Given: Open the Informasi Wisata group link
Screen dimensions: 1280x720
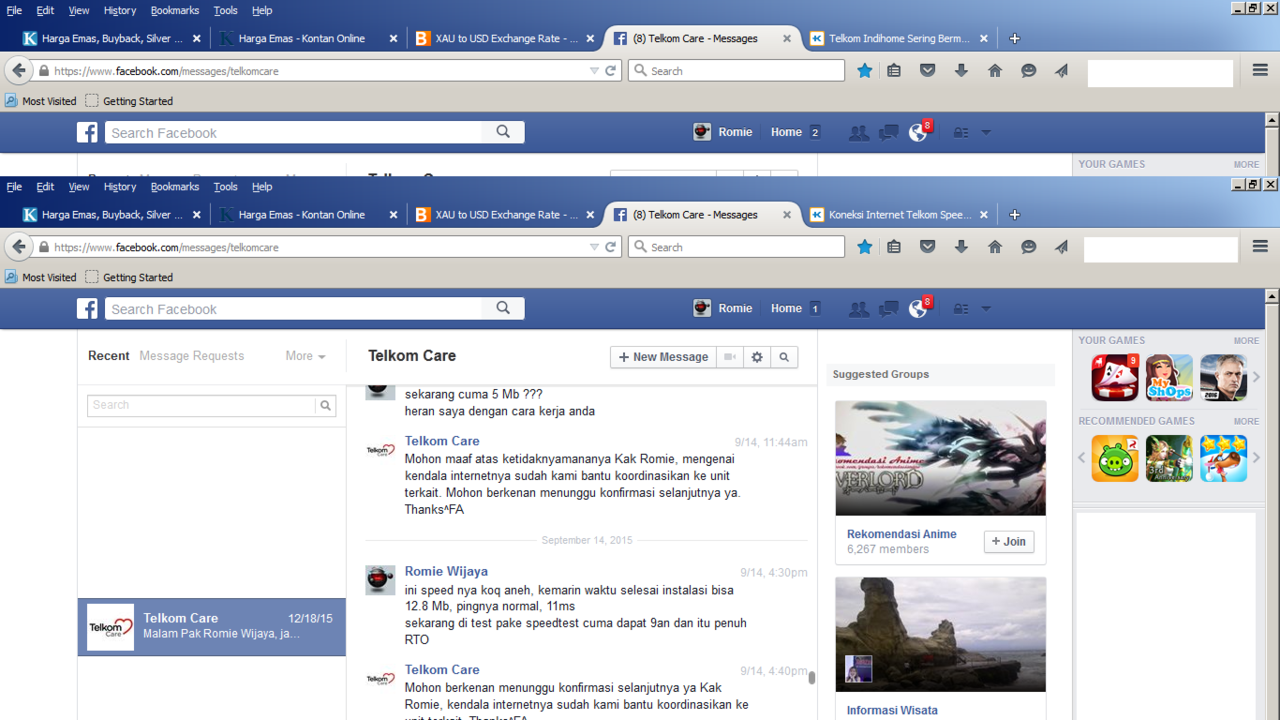Looking at the screenshot, I should click(892, 710).
